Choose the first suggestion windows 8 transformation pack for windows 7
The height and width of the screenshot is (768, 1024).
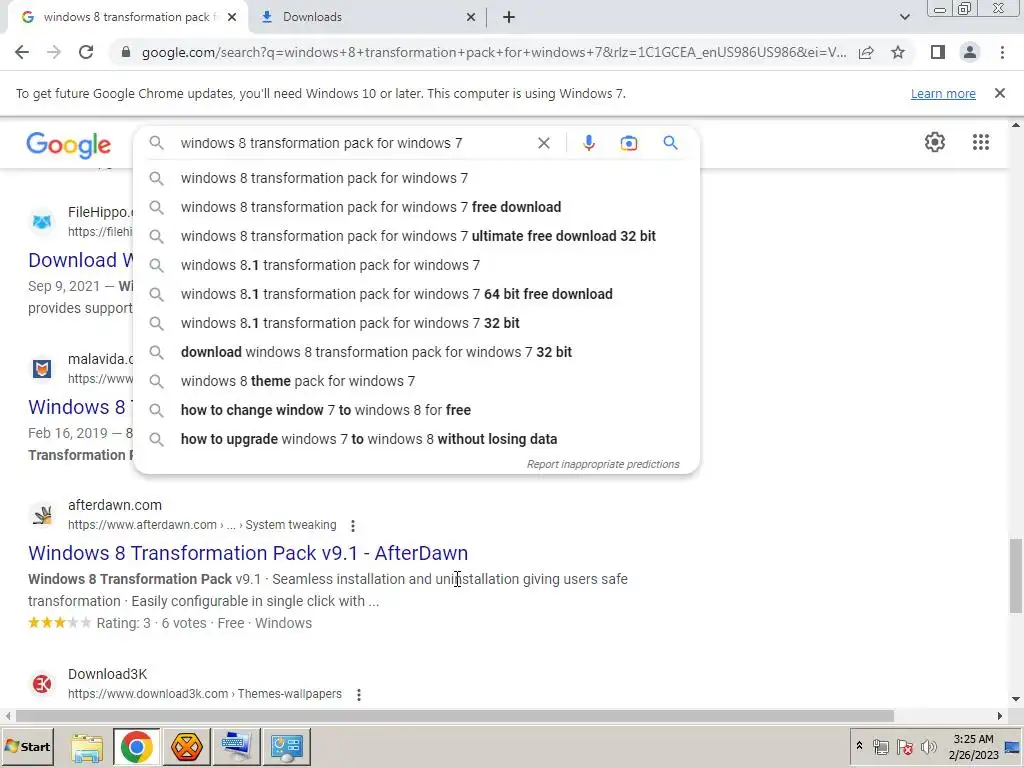[417, 178]
